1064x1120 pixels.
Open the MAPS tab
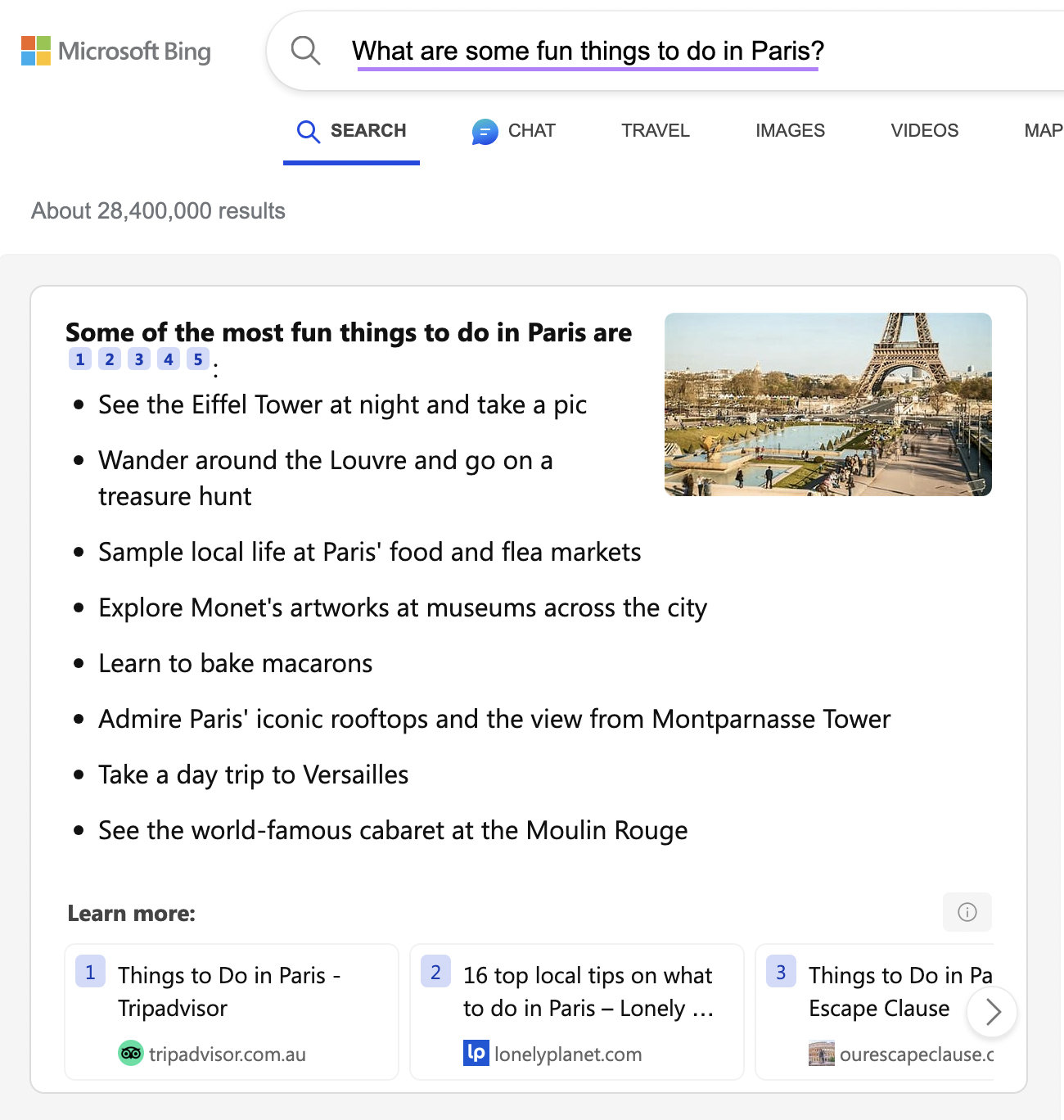(x=1044, y=131)
